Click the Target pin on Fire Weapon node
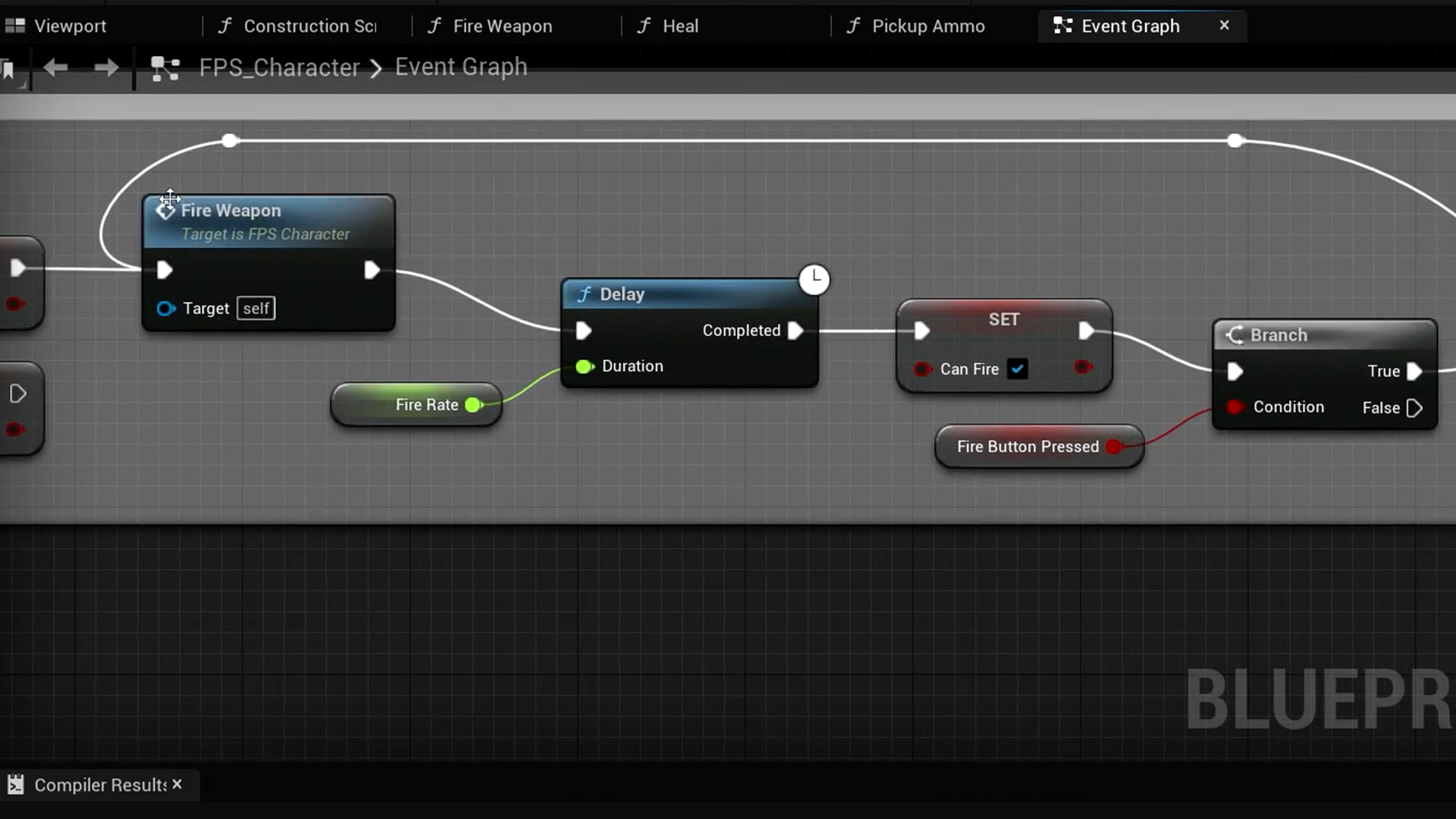 165,309
